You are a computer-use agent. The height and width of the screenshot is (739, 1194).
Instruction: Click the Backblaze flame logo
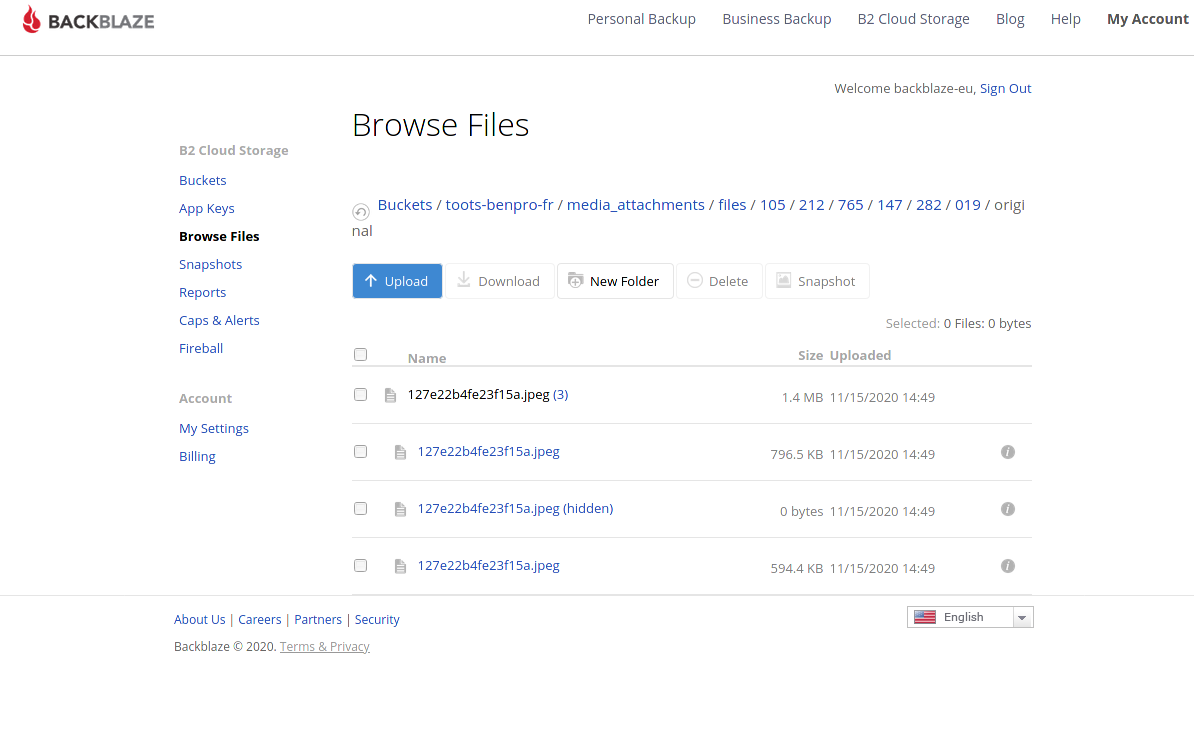29,17
